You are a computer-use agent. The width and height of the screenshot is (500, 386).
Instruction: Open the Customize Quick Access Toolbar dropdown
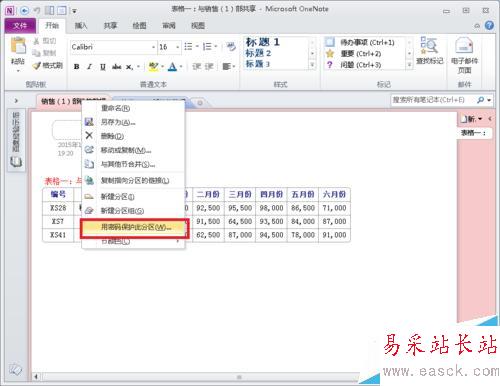[74, 11]
